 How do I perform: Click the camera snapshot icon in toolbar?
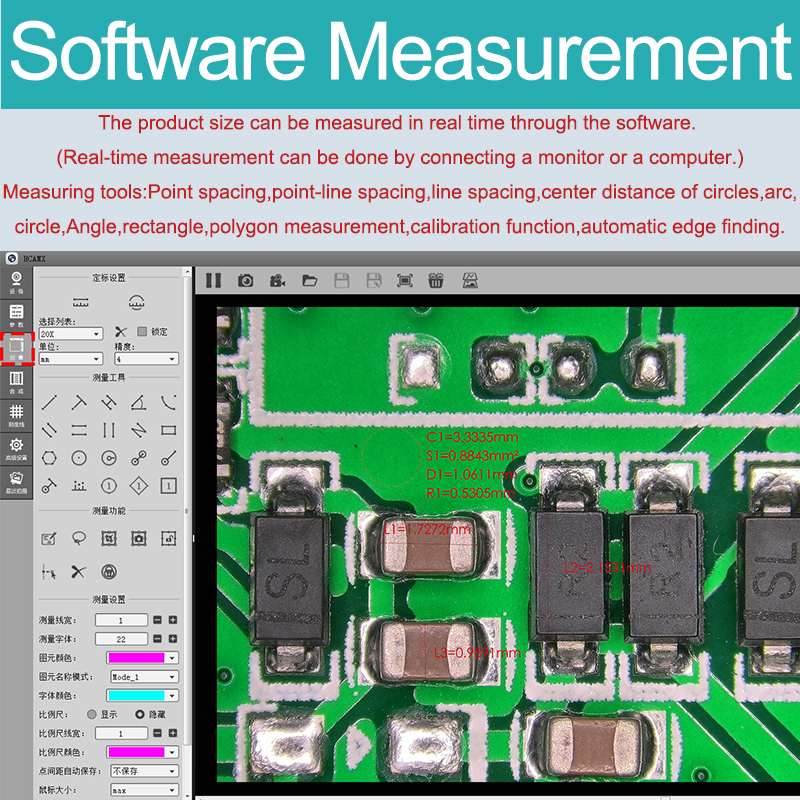tap(245, 281)
